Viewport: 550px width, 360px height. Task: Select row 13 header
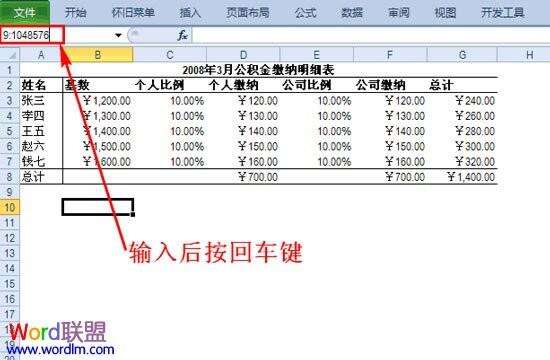click(10, 253)
